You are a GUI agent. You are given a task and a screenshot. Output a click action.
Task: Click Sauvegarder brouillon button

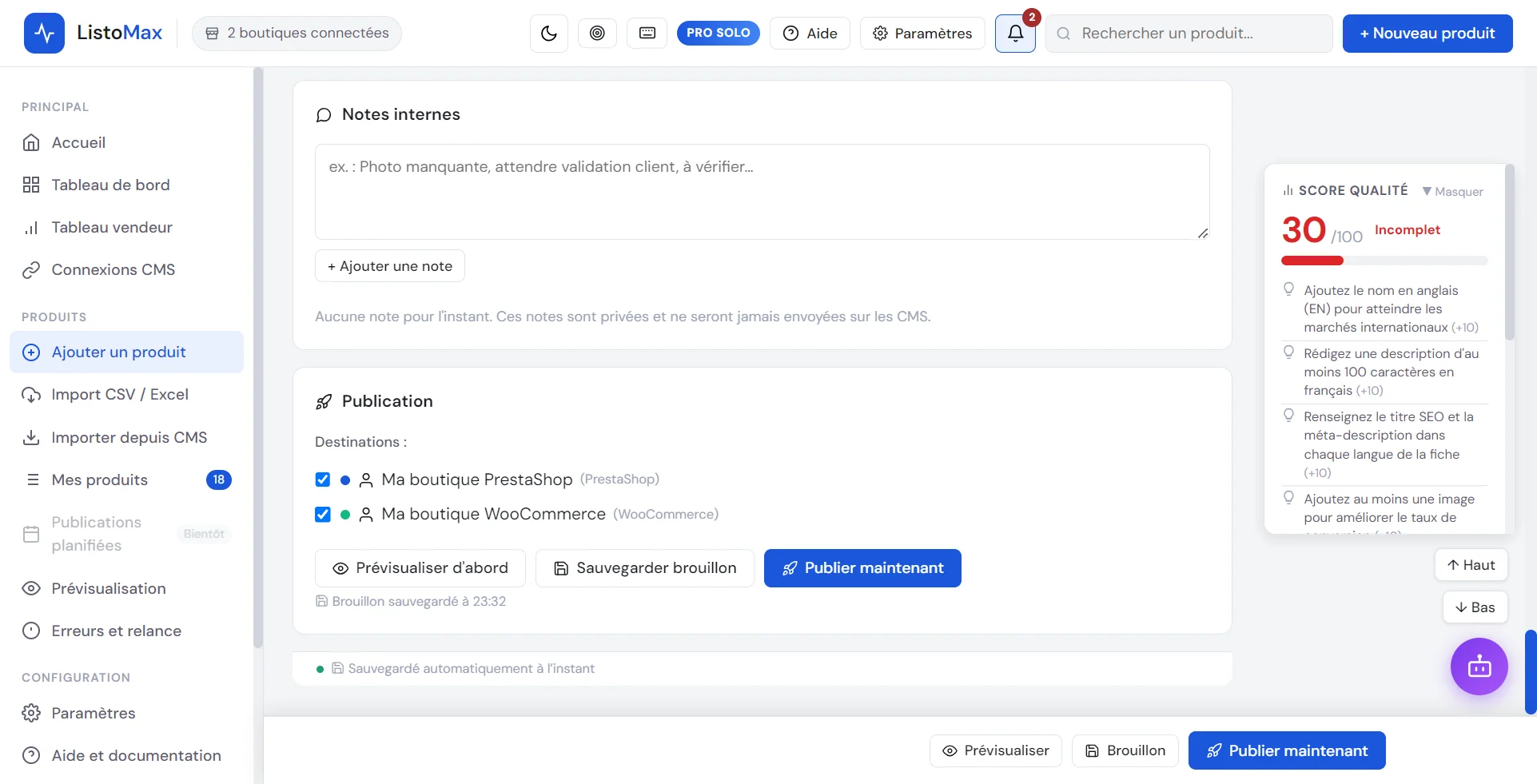coord(645,568)
